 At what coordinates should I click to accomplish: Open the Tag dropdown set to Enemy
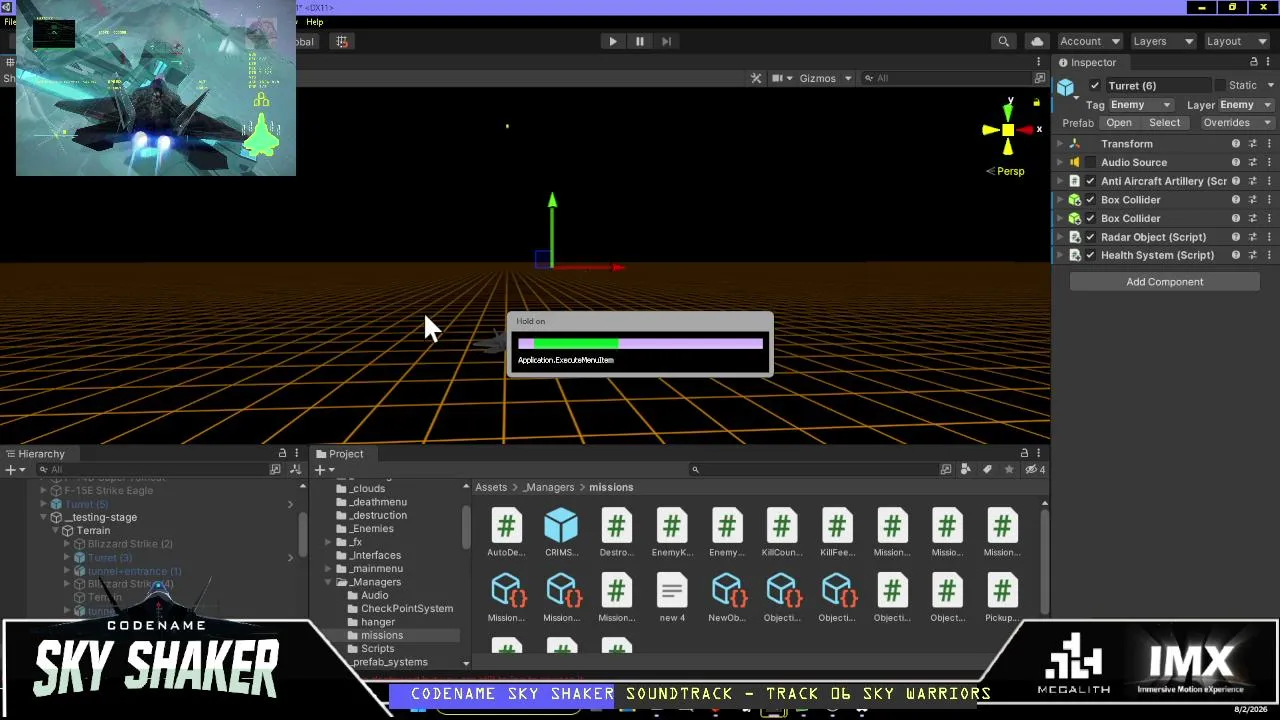(x=1141, y=105)
